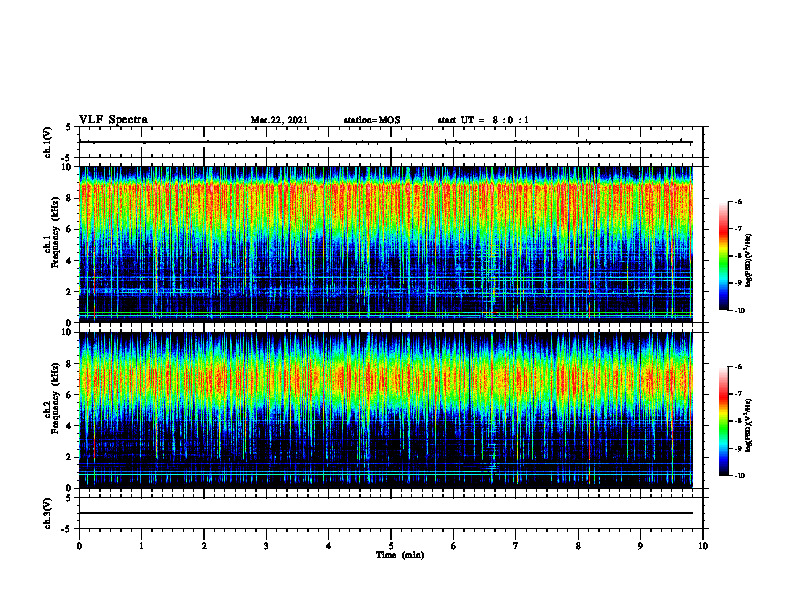Click '-6' label on ch.1 color bar

point(738,202)
